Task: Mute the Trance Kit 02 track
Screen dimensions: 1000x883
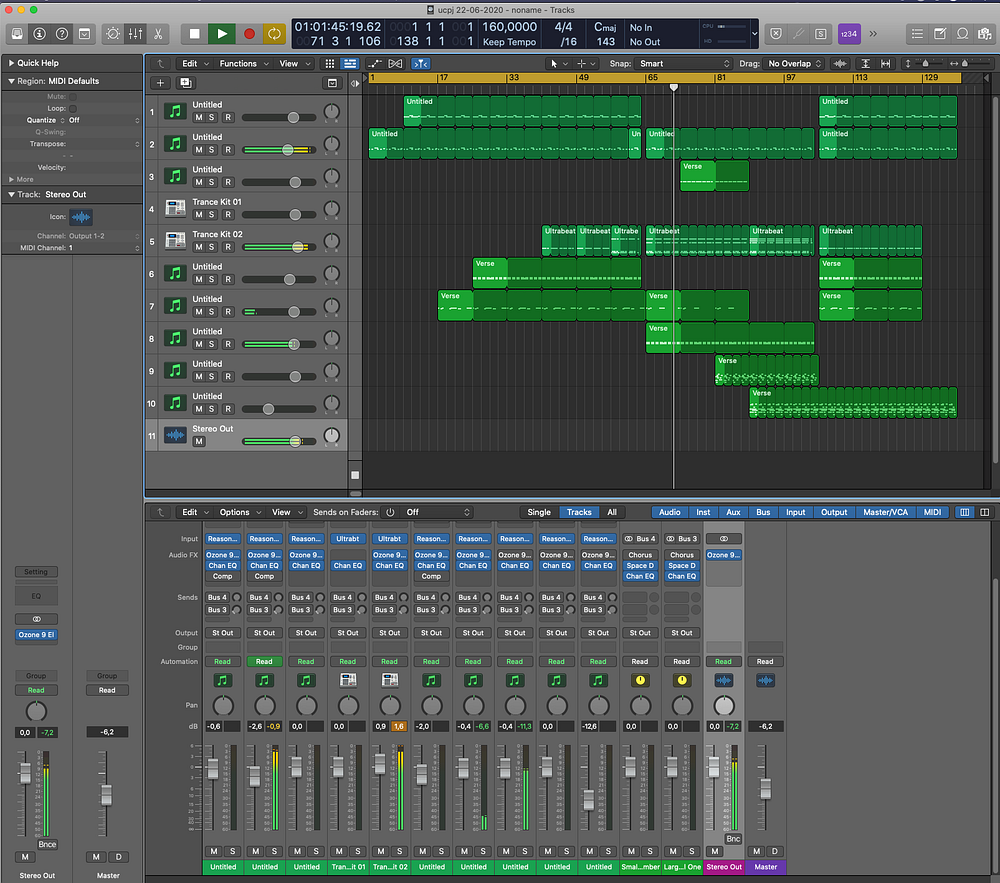Action: click(198, 247)
